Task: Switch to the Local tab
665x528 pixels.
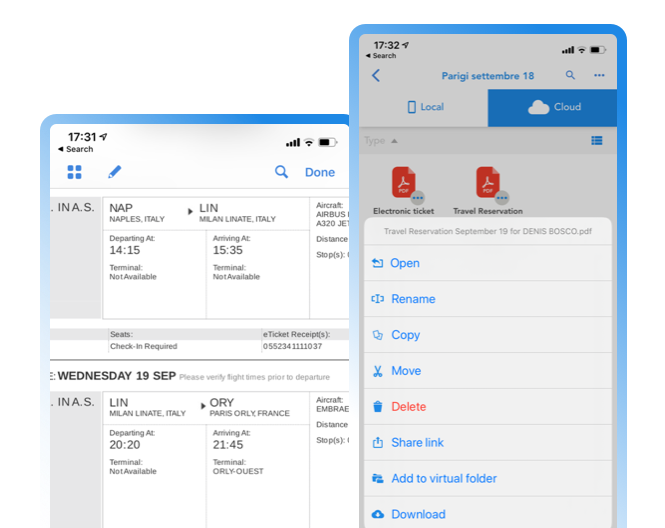Action: (x=425, y=107)
